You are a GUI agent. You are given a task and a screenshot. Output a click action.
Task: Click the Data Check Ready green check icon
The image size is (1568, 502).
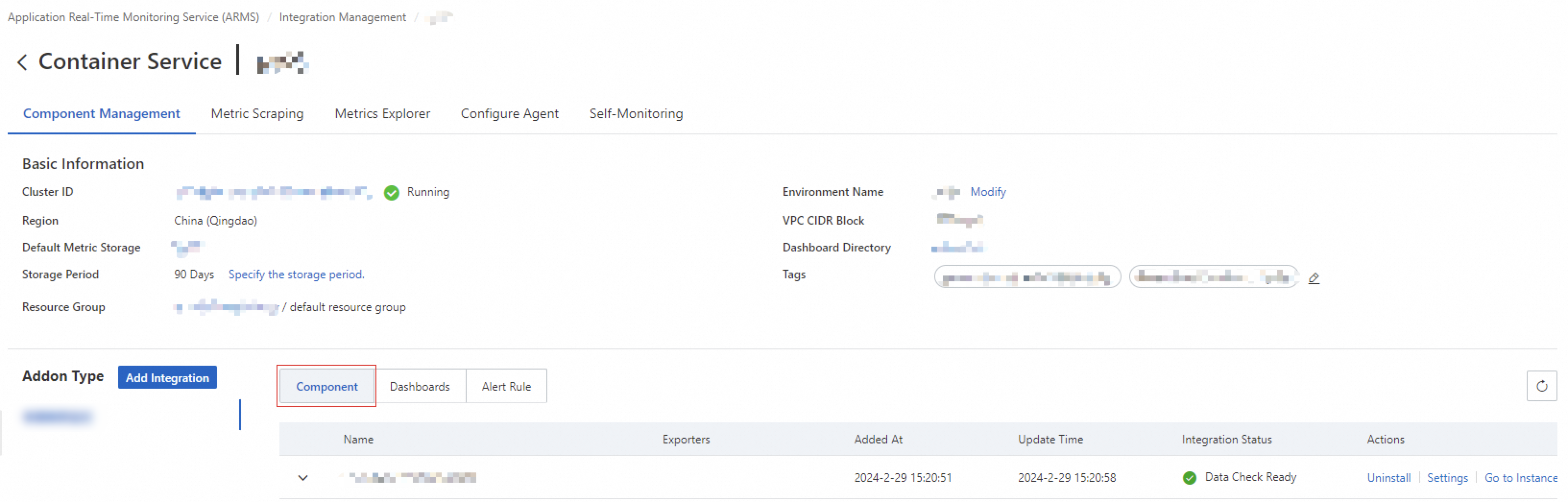1189,478
